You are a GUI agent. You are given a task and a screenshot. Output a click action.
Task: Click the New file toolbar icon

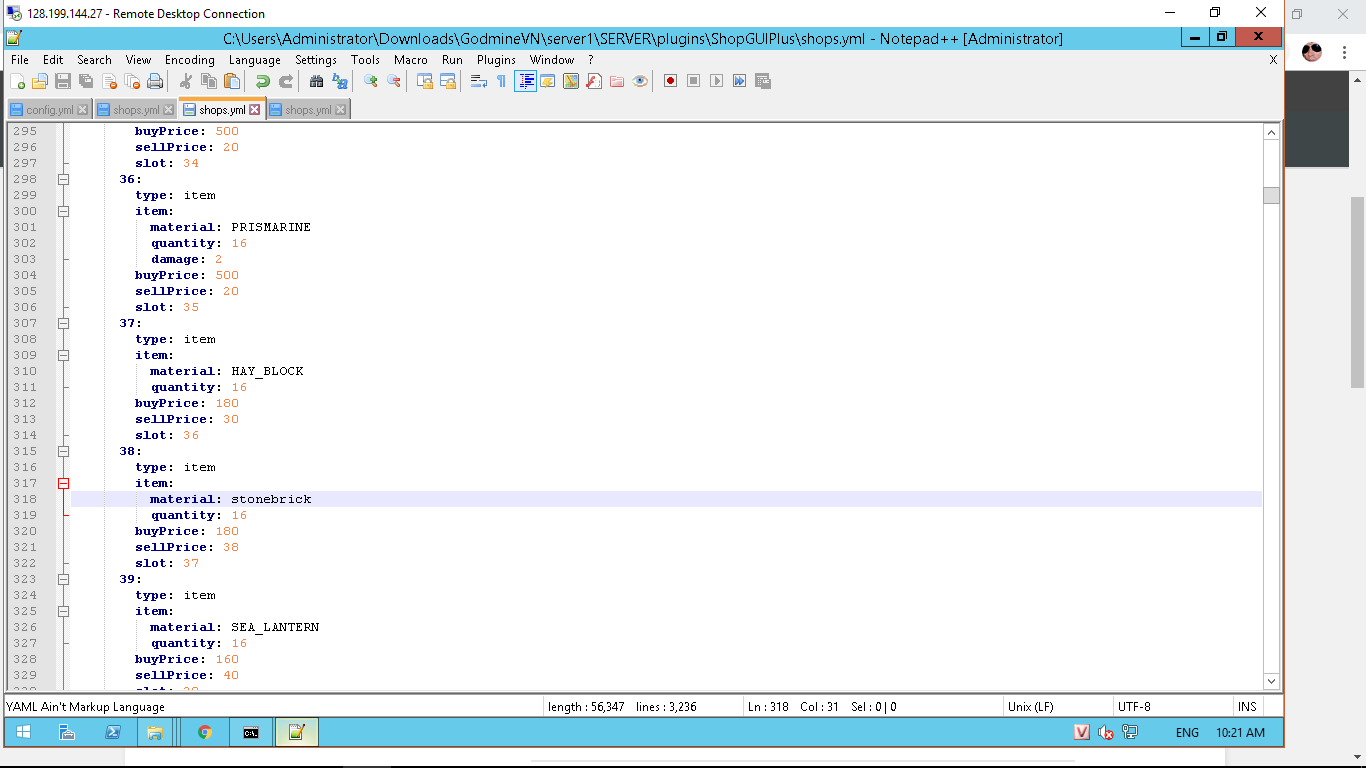(17, 81)
